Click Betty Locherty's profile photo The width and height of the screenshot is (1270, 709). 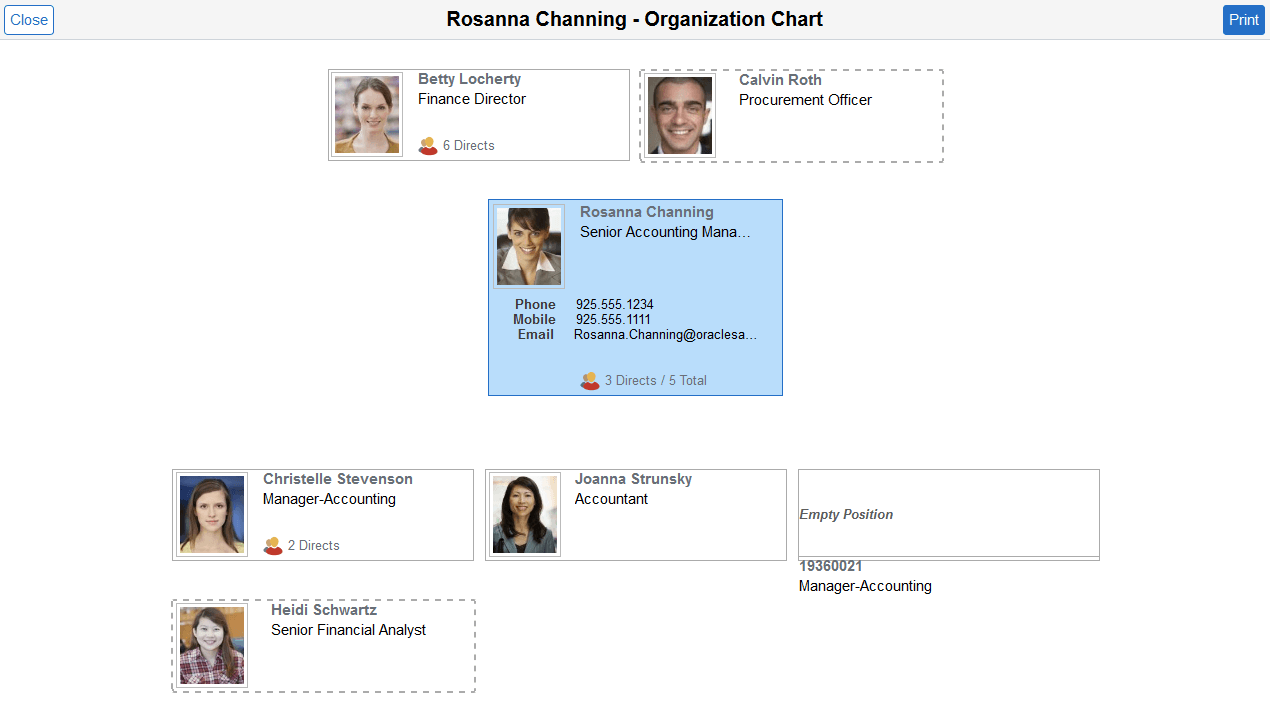click(366, 113)
